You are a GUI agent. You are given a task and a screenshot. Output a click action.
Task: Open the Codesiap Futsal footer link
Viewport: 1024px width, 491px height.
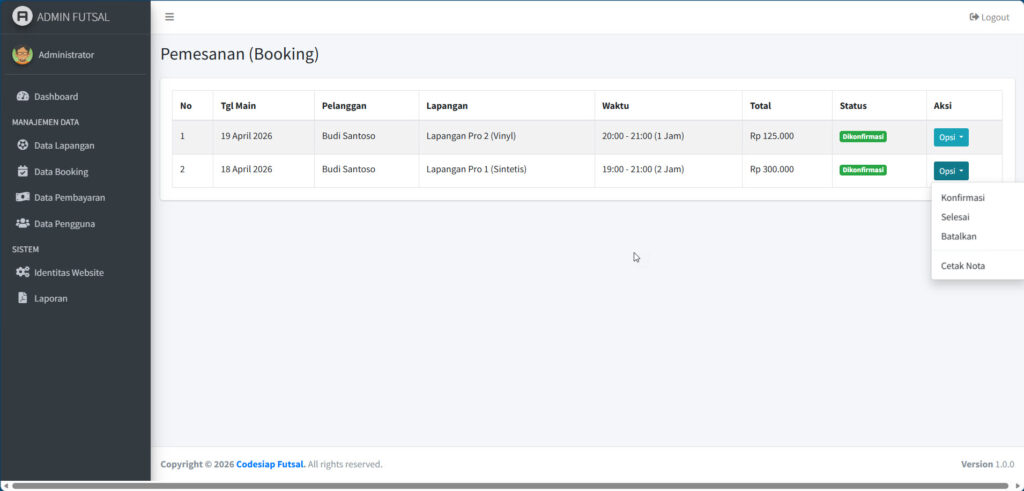pyautogui.click(x=270, y=464)
